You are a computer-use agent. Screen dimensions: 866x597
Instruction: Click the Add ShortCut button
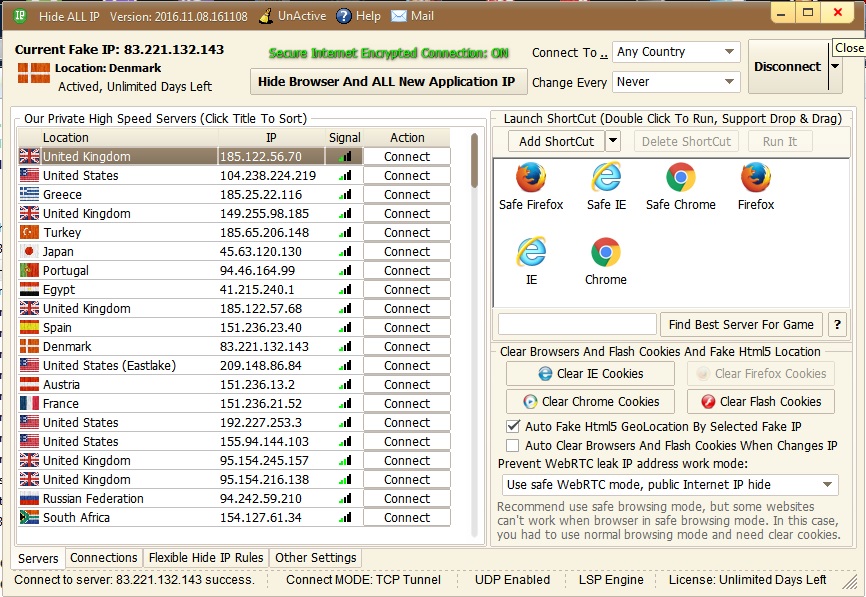click(556, 141)
